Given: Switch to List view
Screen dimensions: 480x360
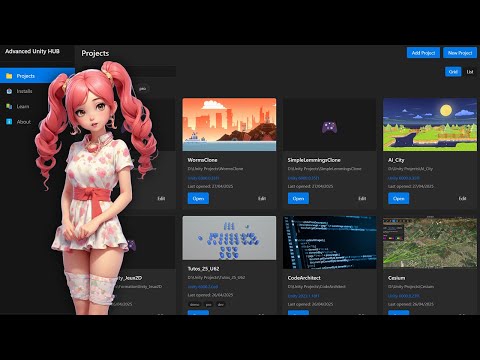Looking at the screenshot, I should point(470,72).
